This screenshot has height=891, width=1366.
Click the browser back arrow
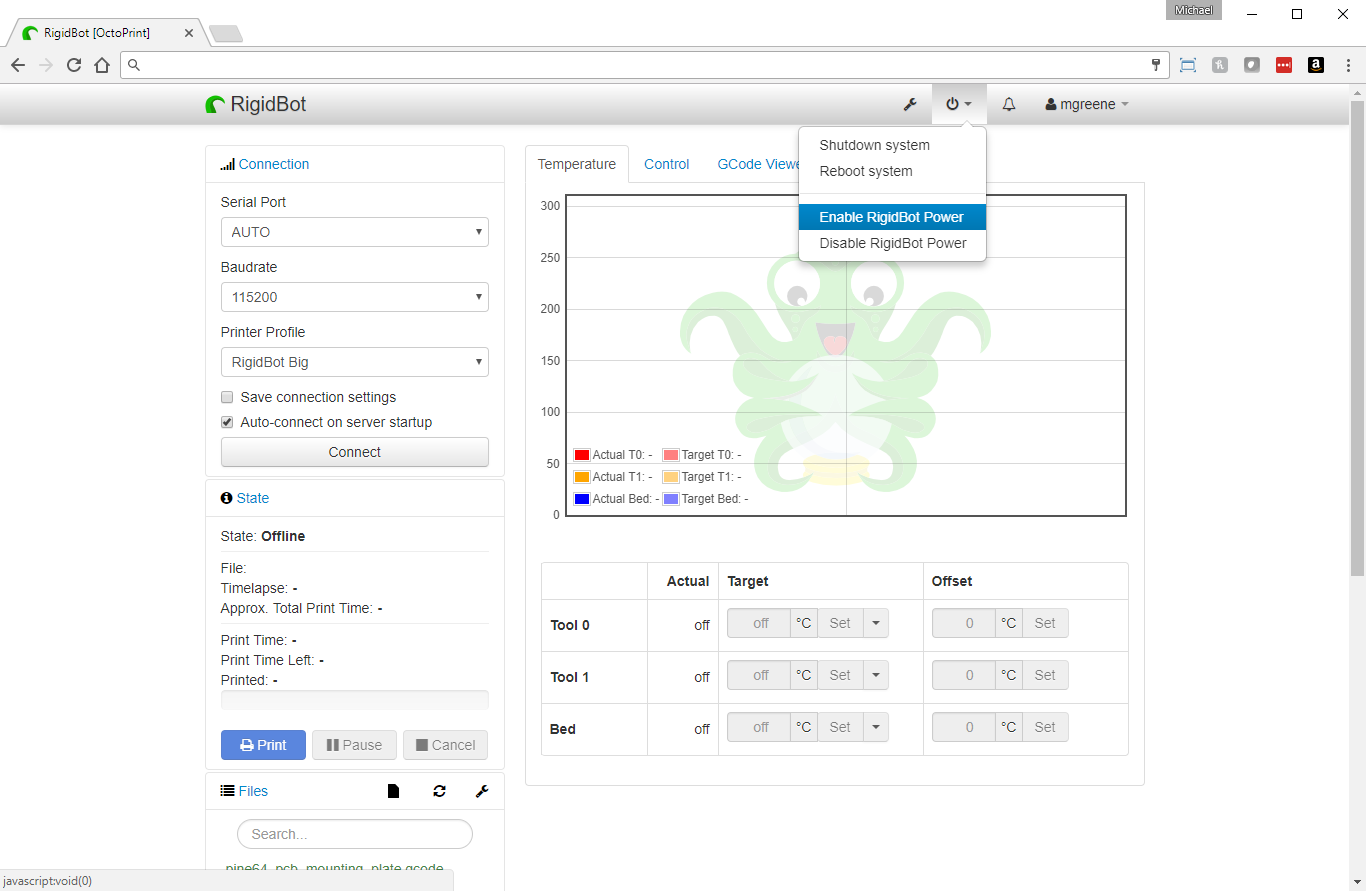[x=18, y=65]
